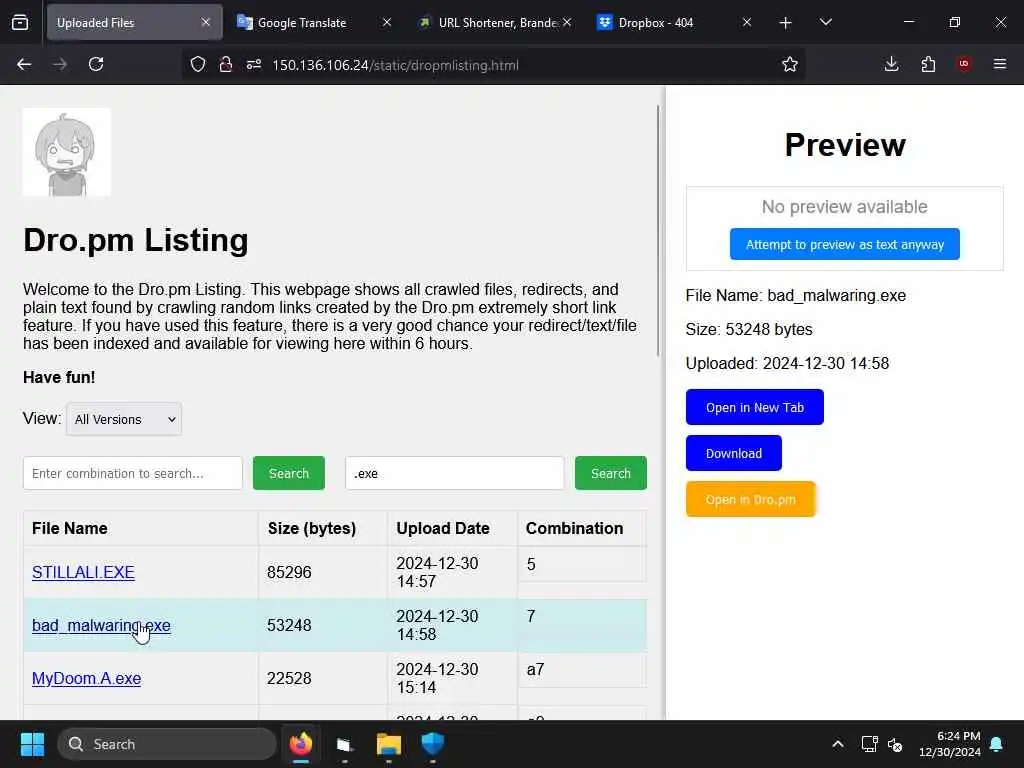Click the blue Download button
Viewport: 1024px width, 768px height.
(x=733, y=453)
